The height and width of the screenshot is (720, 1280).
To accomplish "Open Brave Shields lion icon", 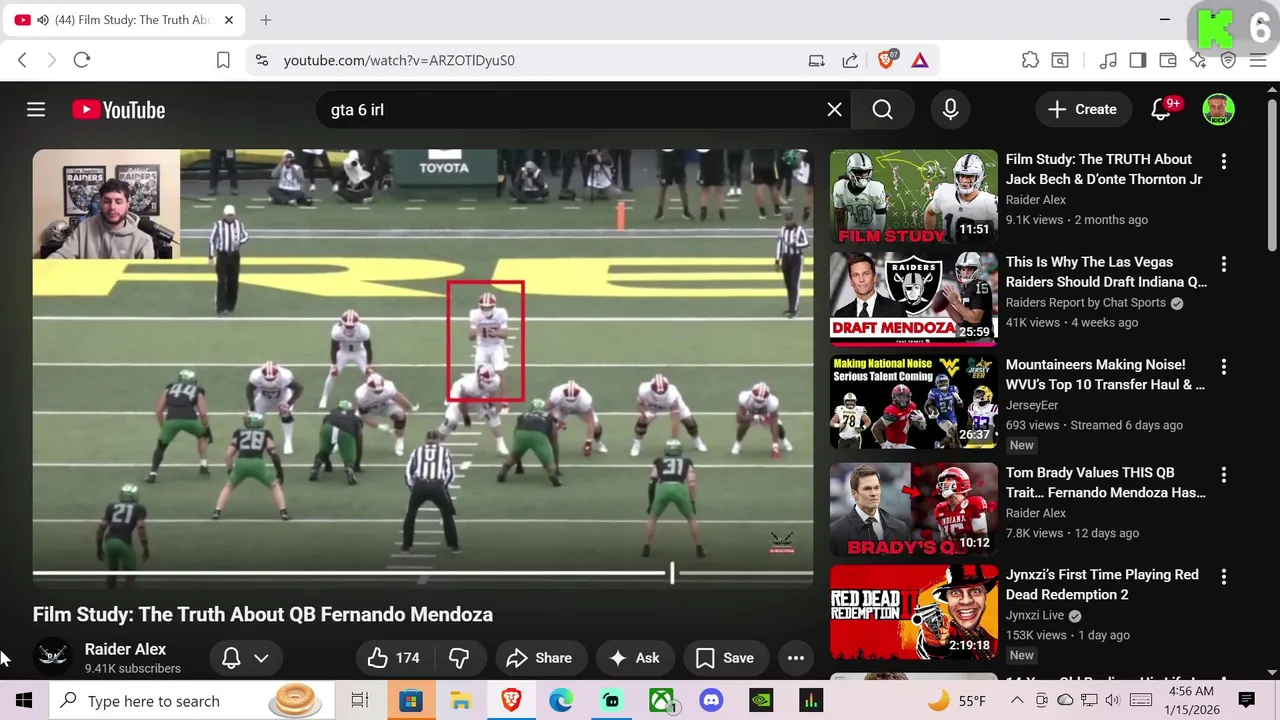I will (886, 60).
